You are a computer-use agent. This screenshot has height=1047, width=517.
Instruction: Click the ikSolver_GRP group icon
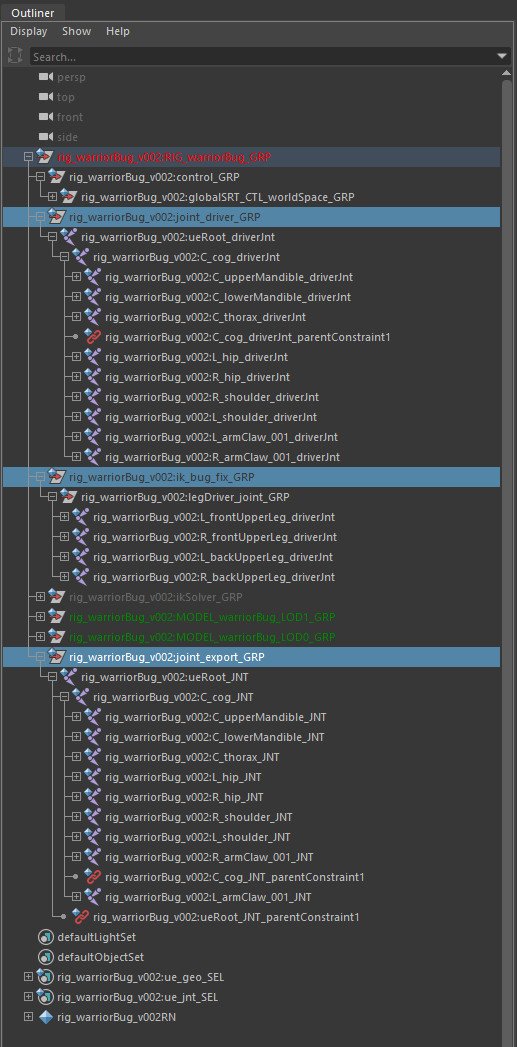(56, 597)
